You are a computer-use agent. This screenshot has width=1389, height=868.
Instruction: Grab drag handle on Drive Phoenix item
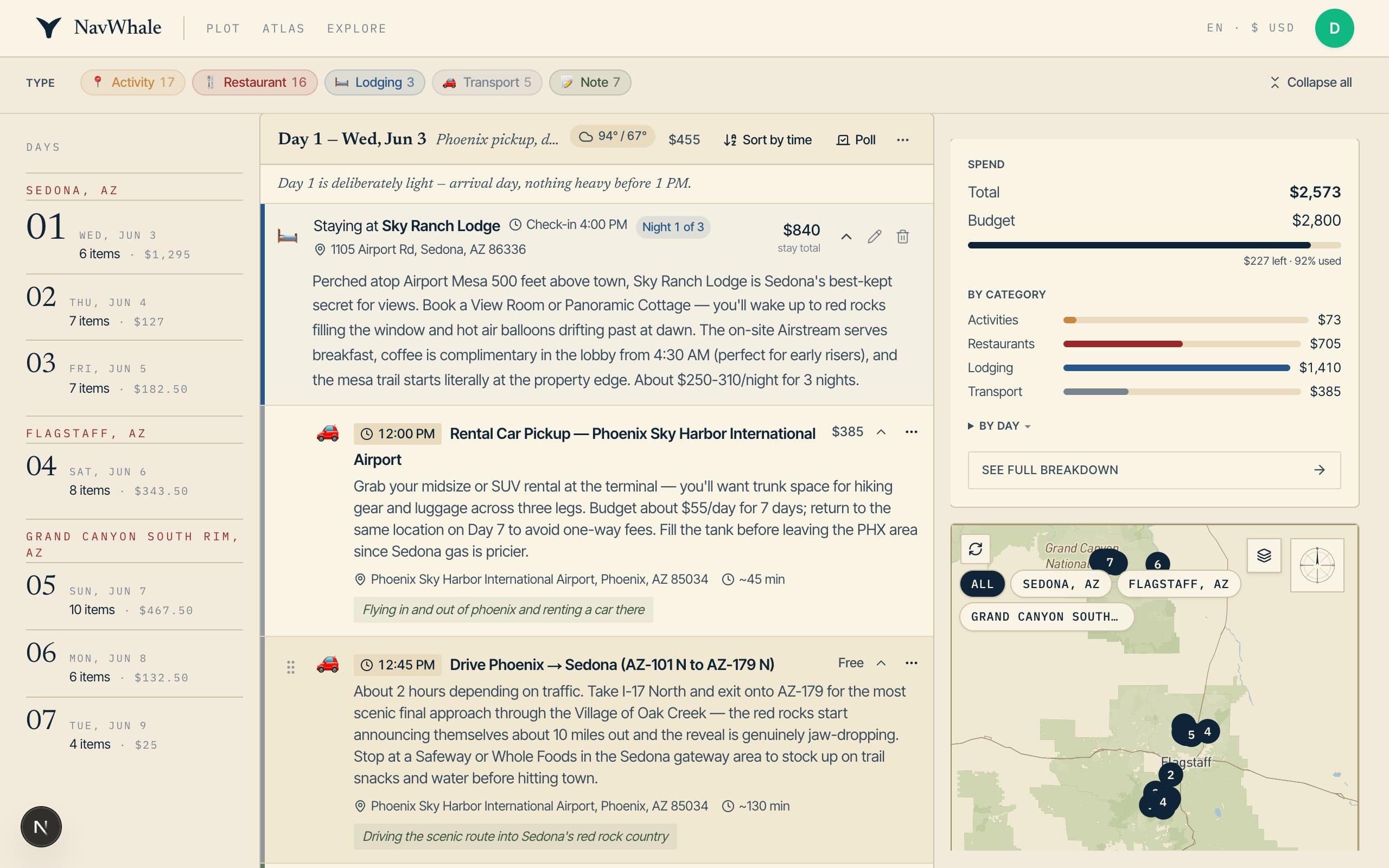(290, 667)
